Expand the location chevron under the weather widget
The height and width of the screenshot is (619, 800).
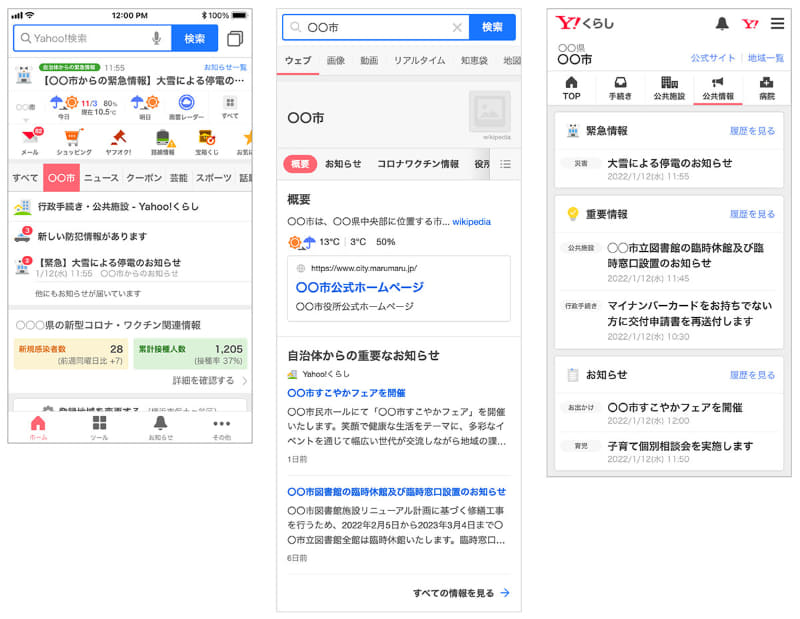[24, 120]
